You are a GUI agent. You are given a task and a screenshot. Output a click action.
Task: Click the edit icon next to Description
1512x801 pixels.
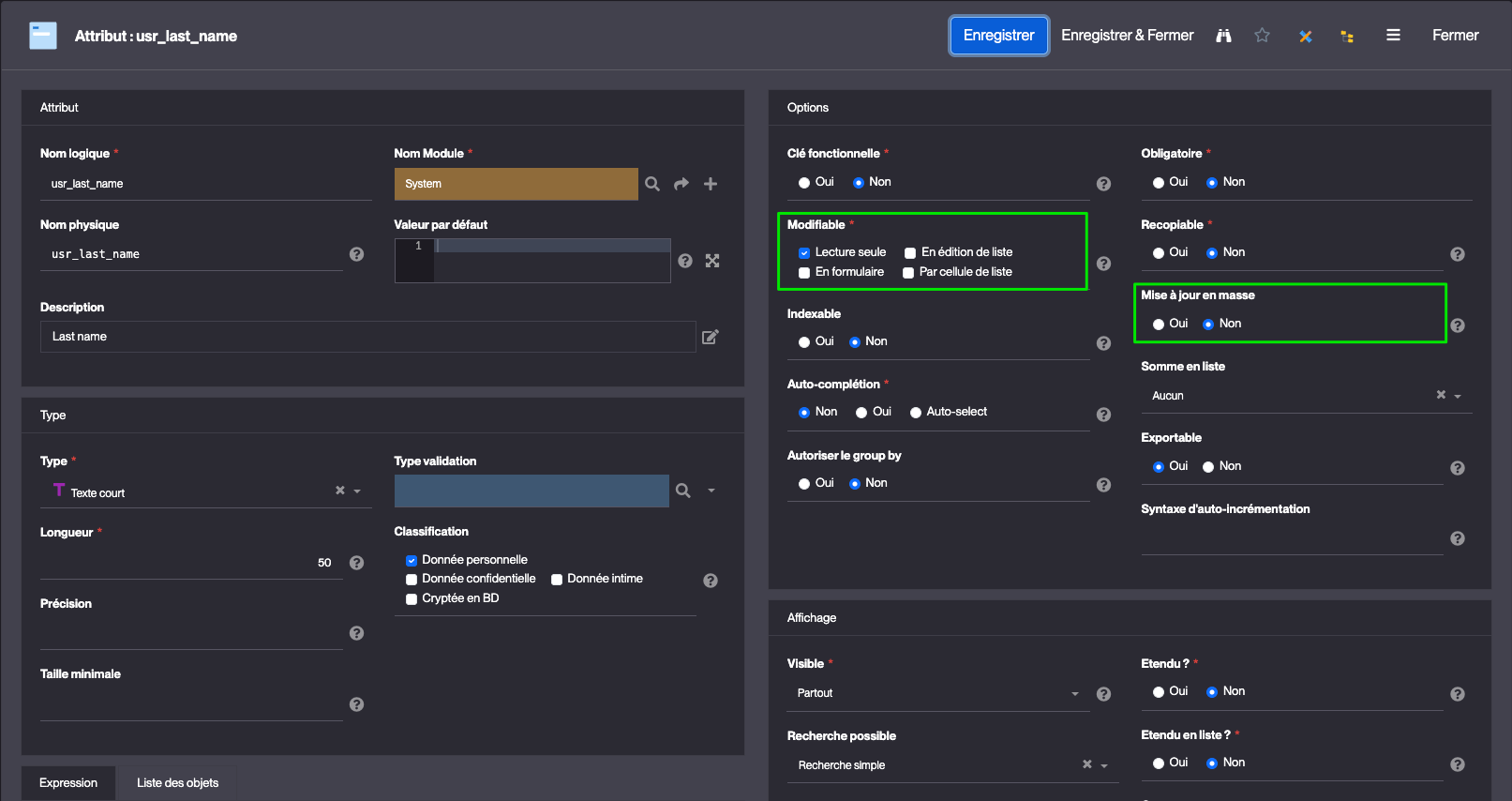pyautogui.click(x=711, y=337)
